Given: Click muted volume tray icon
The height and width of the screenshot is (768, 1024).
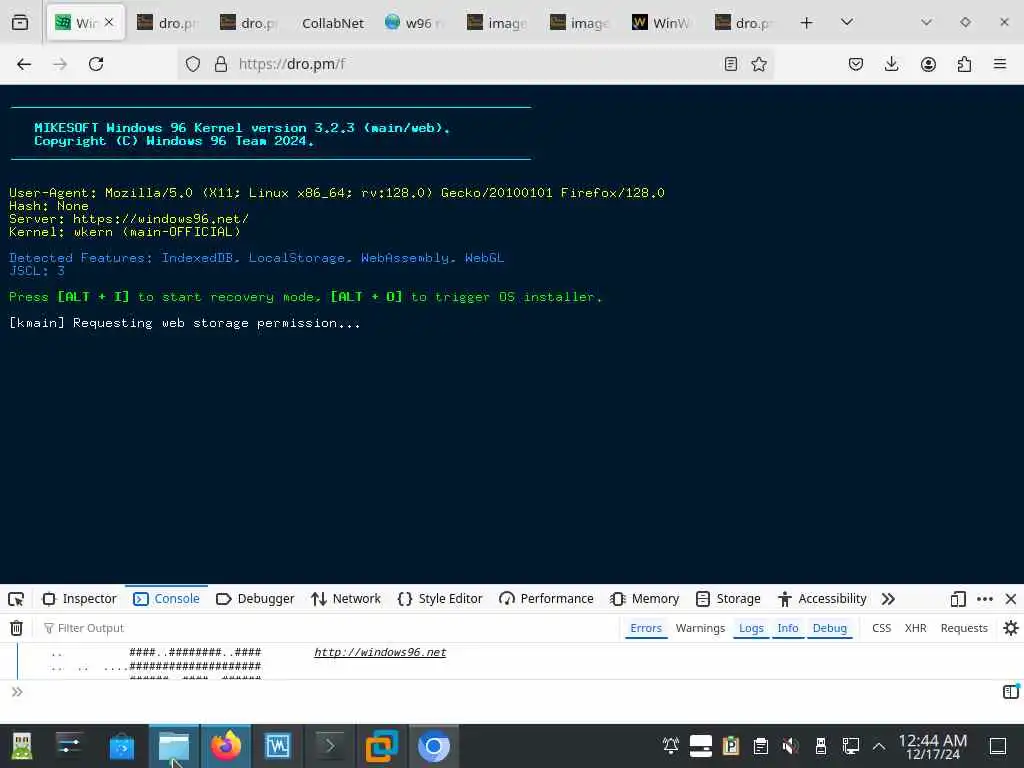Looking at the screenshot, I should (790, 746).
